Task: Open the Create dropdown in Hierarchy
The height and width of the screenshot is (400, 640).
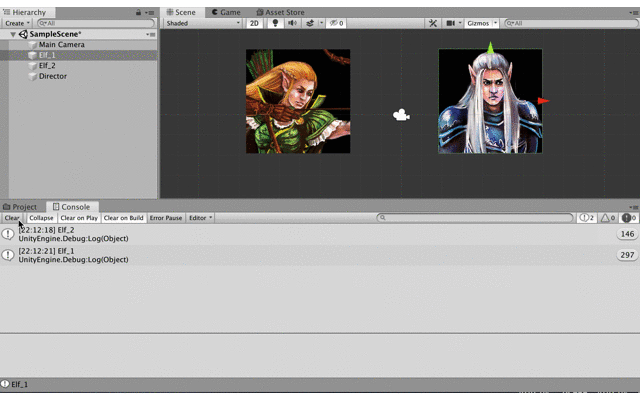Action: [16, 23]
